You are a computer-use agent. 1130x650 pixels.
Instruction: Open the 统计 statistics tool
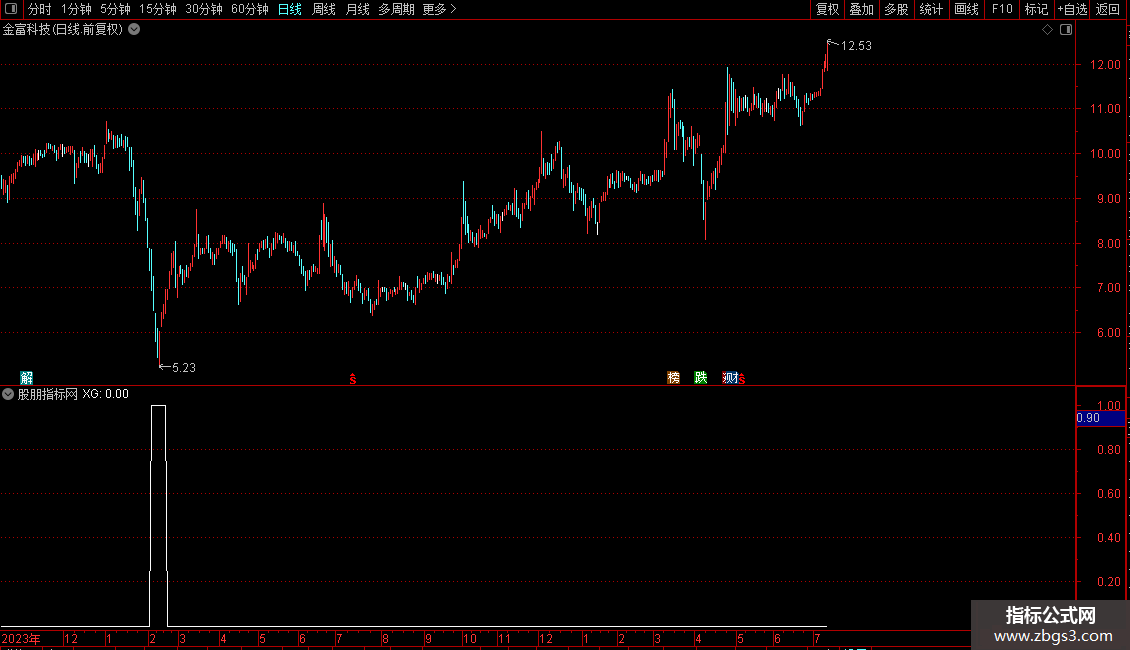point(931,9)
